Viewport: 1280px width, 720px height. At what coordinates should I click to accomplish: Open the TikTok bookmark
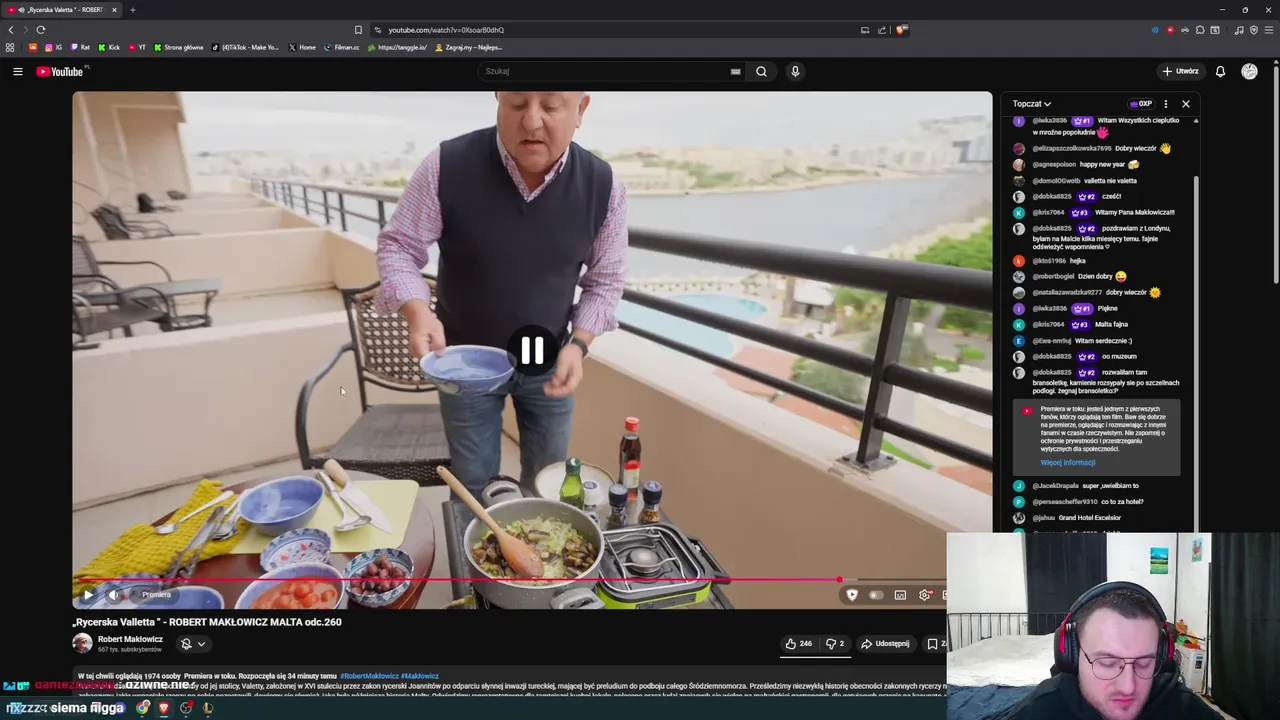click(x=246, y=47)
